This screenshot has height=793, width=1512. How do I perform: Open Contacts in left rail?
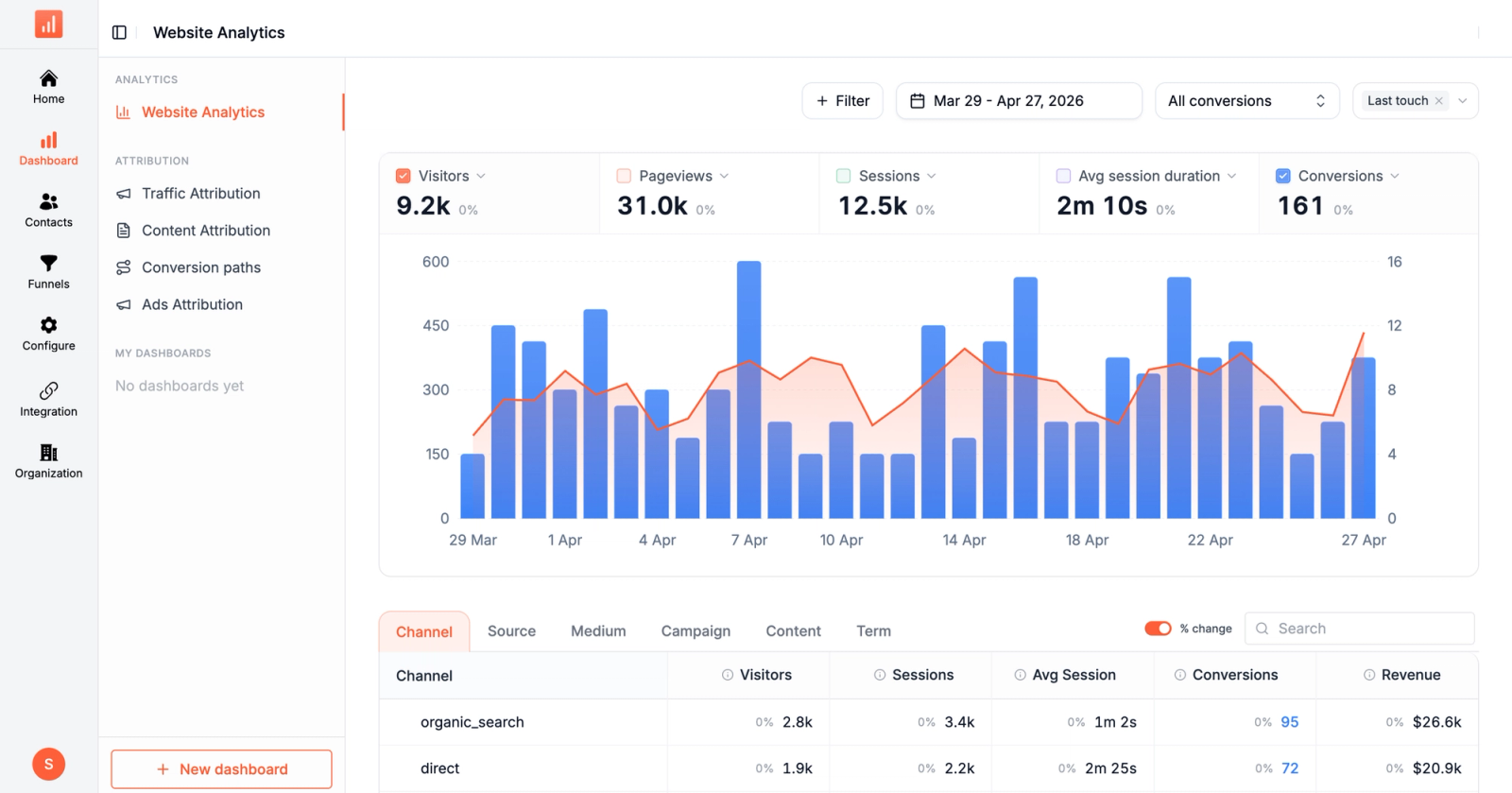coord(48,210)
